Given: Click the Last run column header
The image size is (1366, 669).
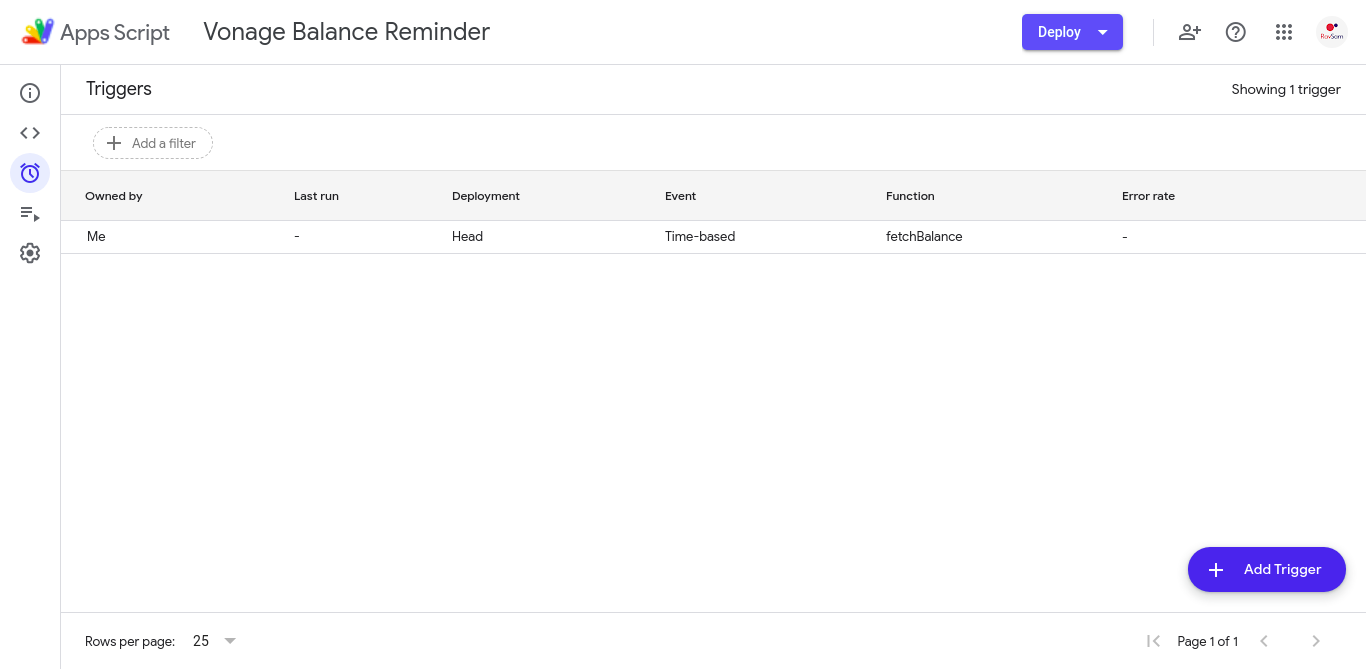Looking at the screenshot, I should [316, 196].
